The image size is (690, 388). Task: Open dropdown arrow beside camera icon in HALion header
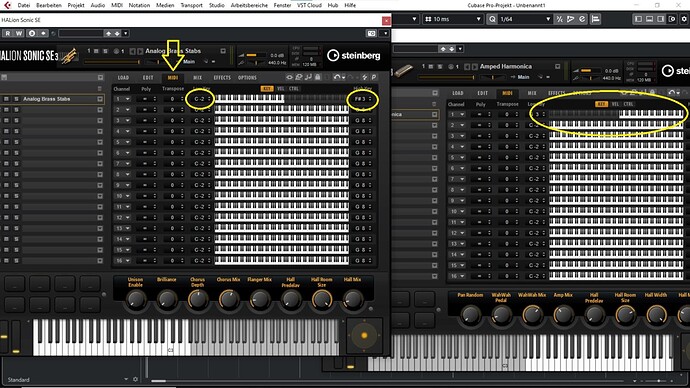coord(385,33)
